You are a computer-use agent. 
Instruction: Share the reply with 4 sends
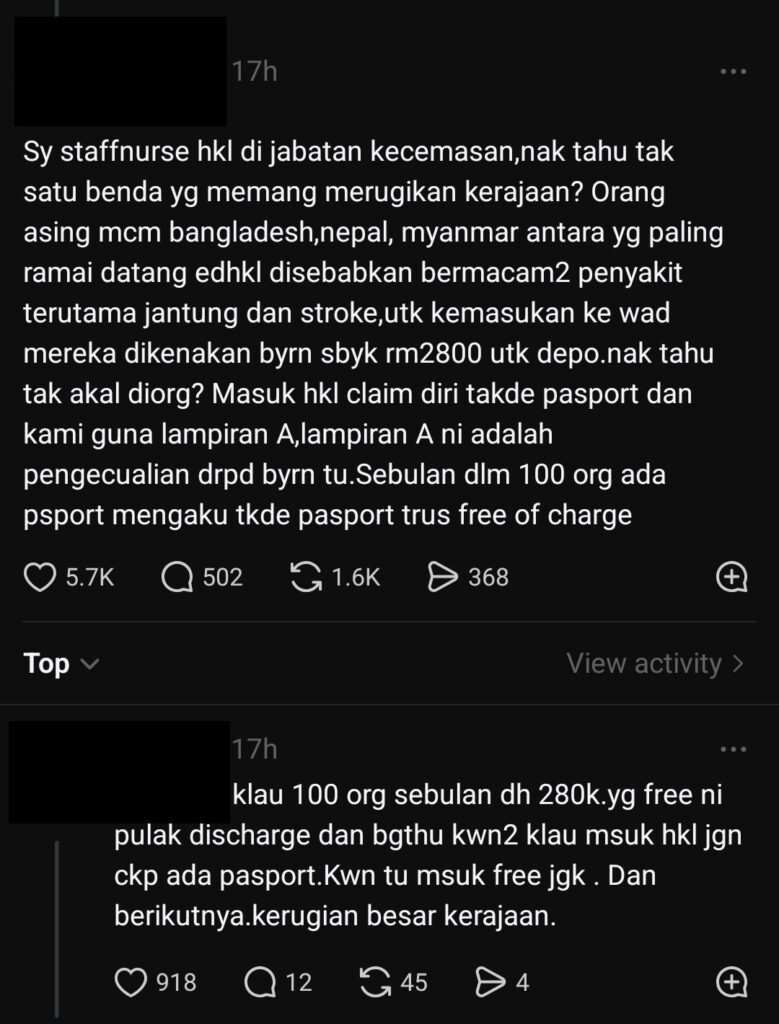point(490,983)
